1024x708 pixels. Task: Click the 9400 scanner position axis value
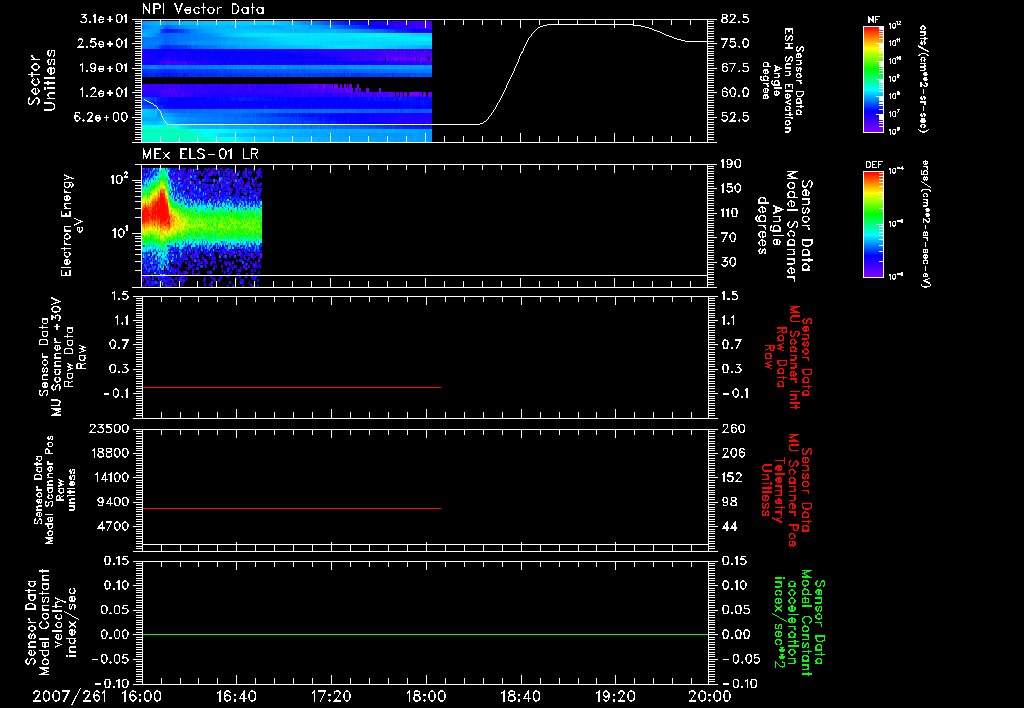114,502
